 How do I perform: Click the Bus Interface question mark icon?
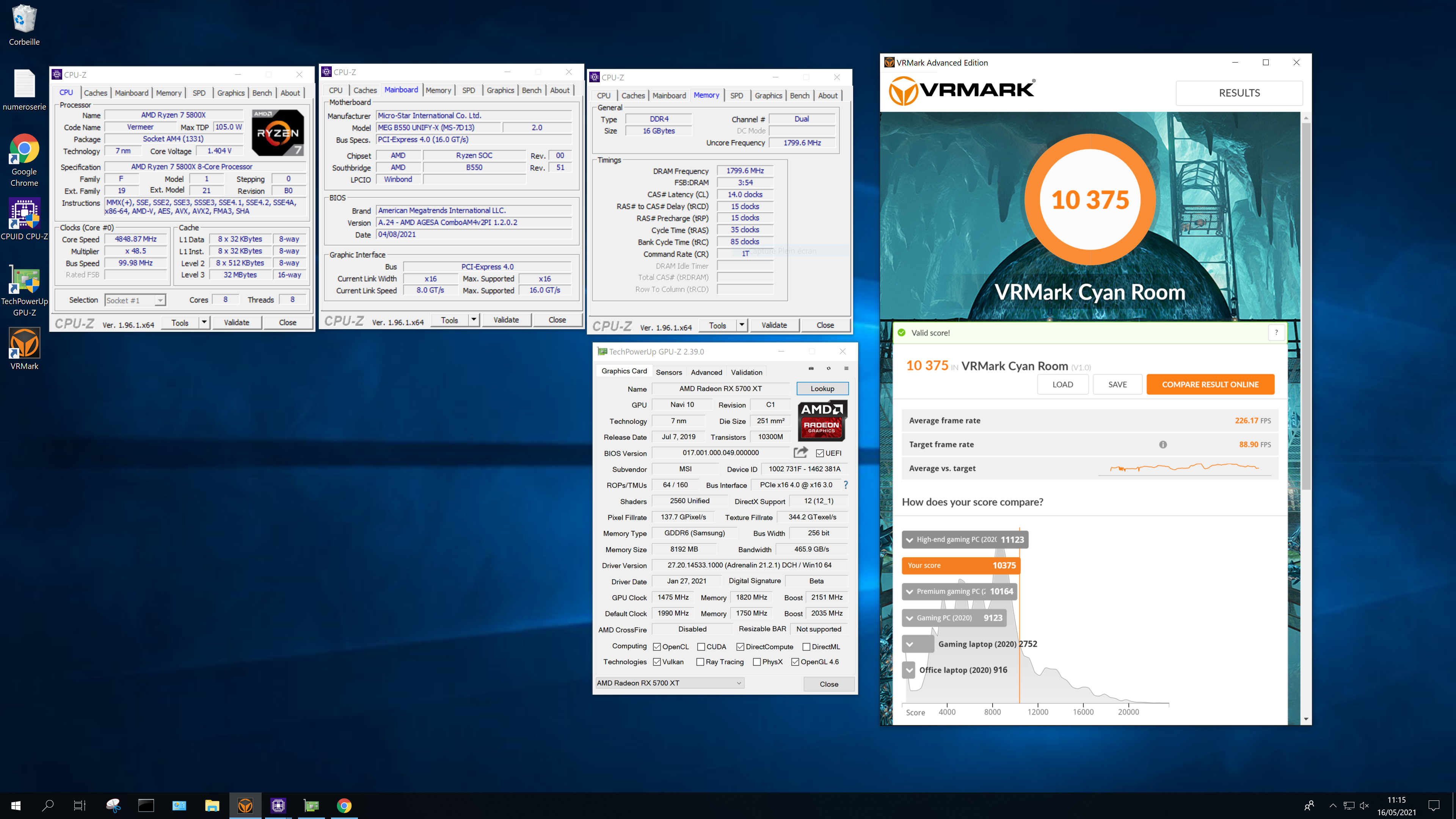point(846,485)
